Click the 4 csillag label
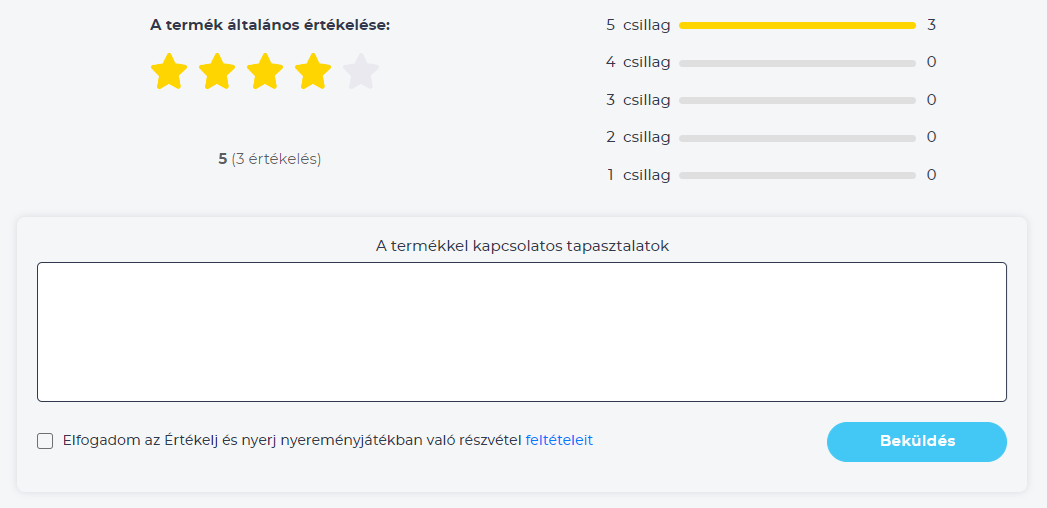 [x=638, y=63]
